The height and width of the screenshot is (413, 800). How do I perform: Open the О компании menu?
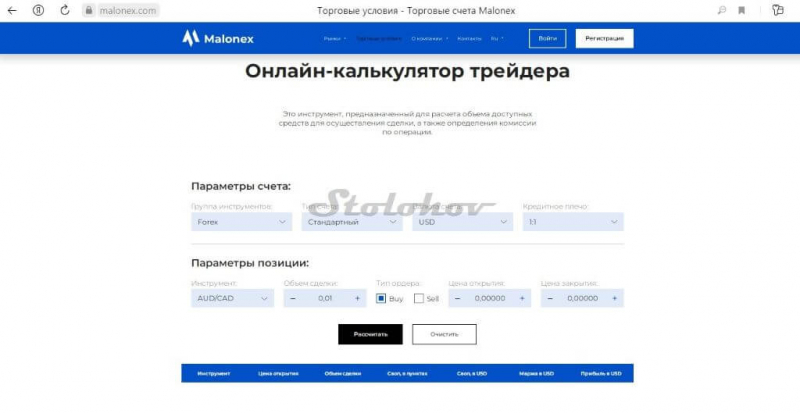(x=430, y=38)
